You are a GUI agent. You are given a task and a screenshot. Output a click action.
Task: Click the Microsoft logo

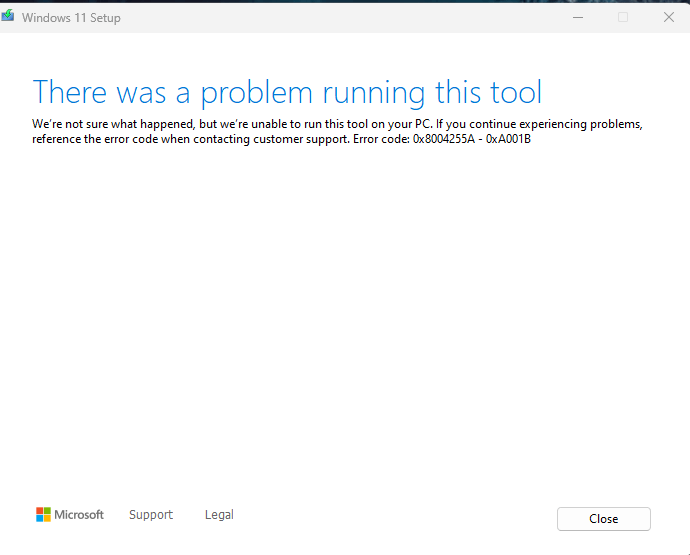[x=70, y=515]
